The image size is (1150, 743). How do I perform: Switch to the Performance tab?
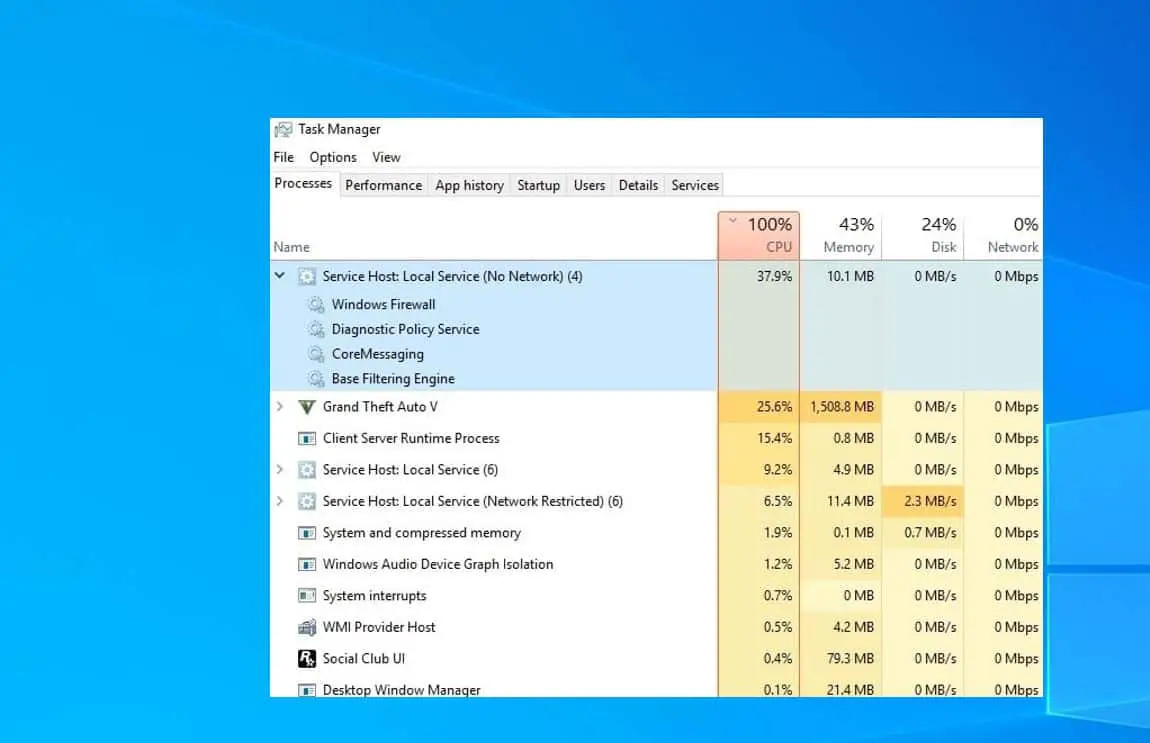click(384, 186)
